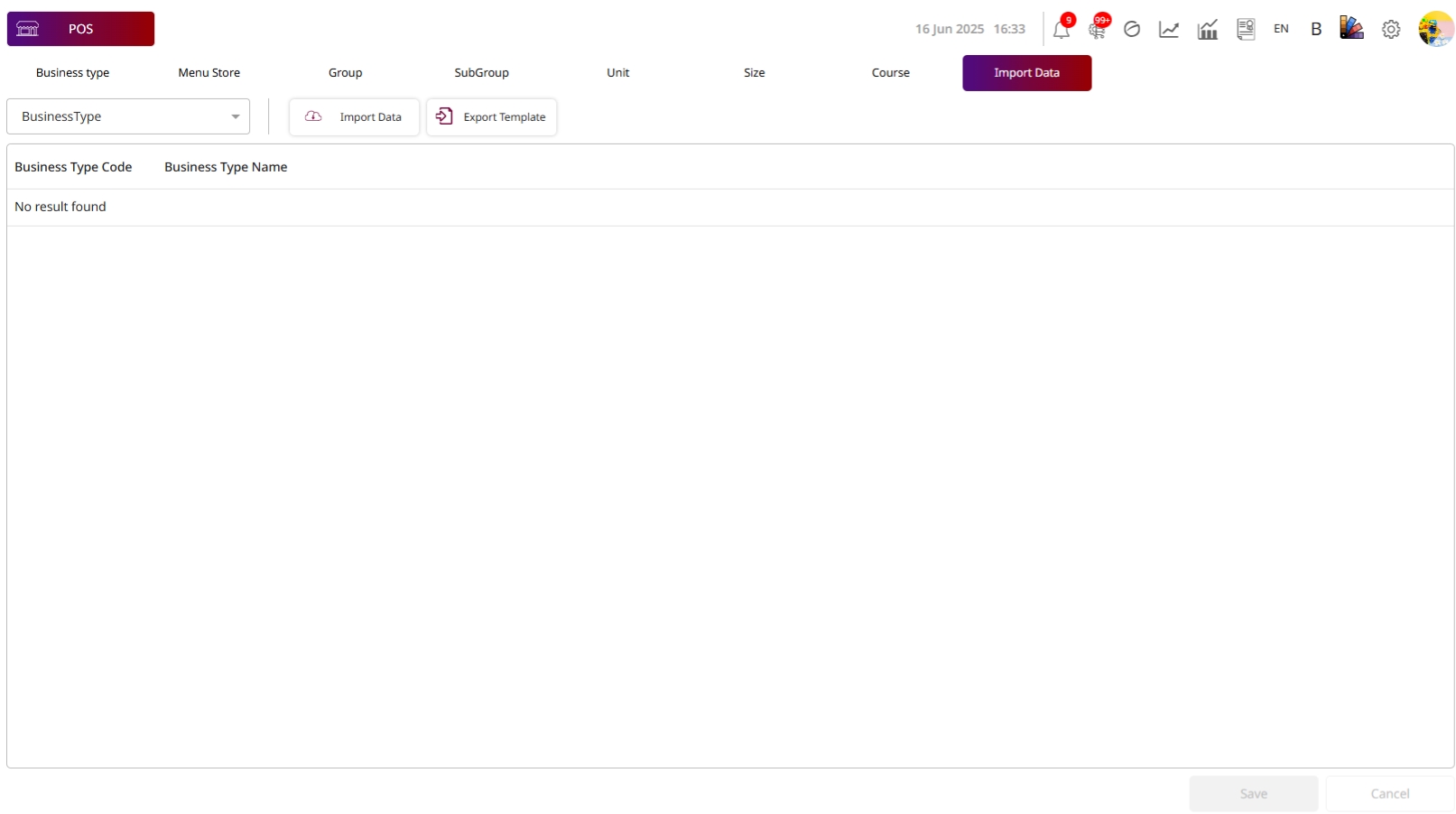Open the POS module menu
The height and width of the screenshot is (814, 1456).
(x=80, y=29)
